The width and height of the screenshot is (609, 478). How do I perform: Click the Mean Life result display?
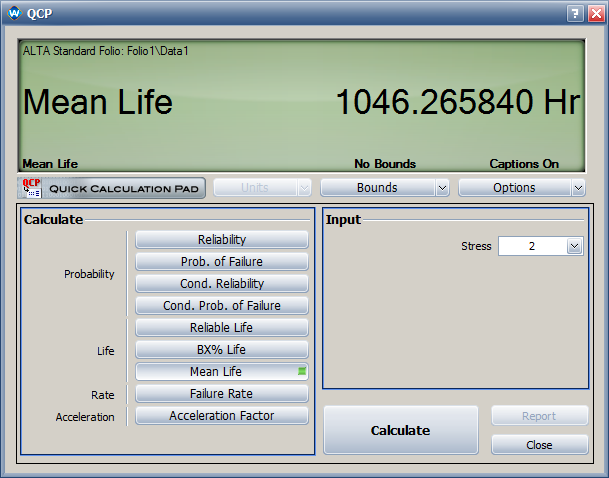click(x=300, y=102)
